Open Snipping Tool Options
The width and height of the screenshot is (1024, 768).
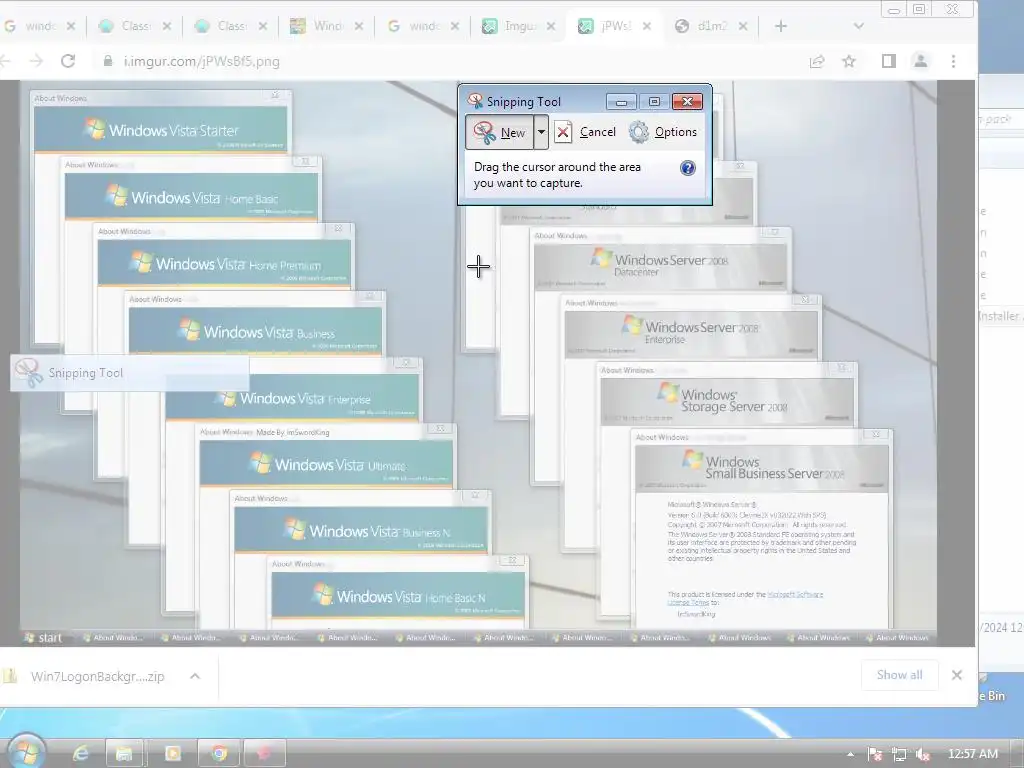click(663, 132)
